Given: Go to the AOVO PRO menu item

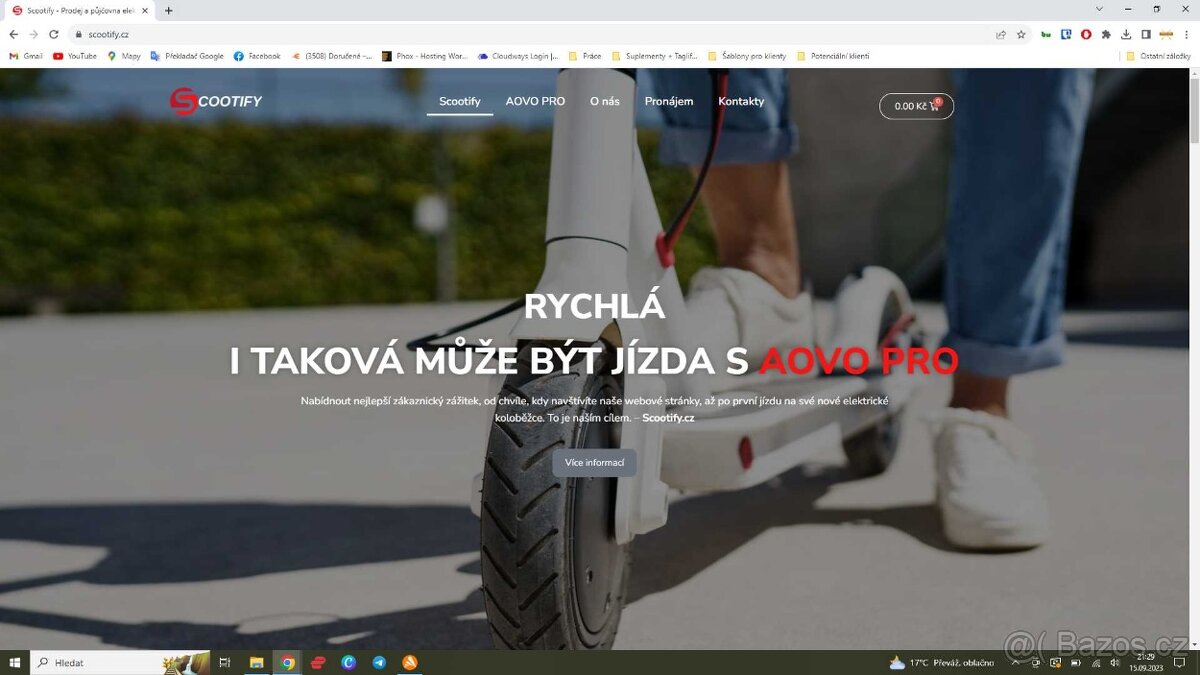Looking at the screenshot, I should coord(535,102).
